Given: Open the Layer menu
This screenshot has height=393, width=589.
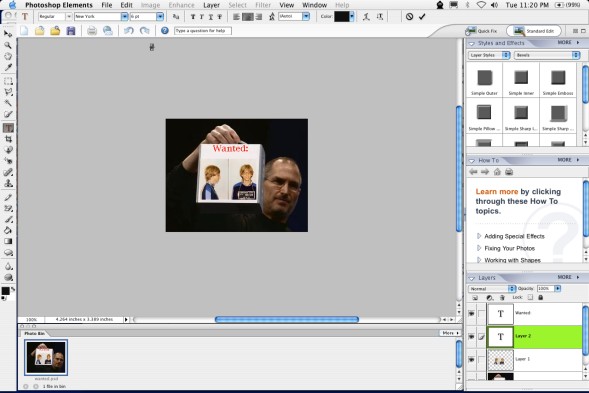Looking at the screenshot, I should [211, 5].
